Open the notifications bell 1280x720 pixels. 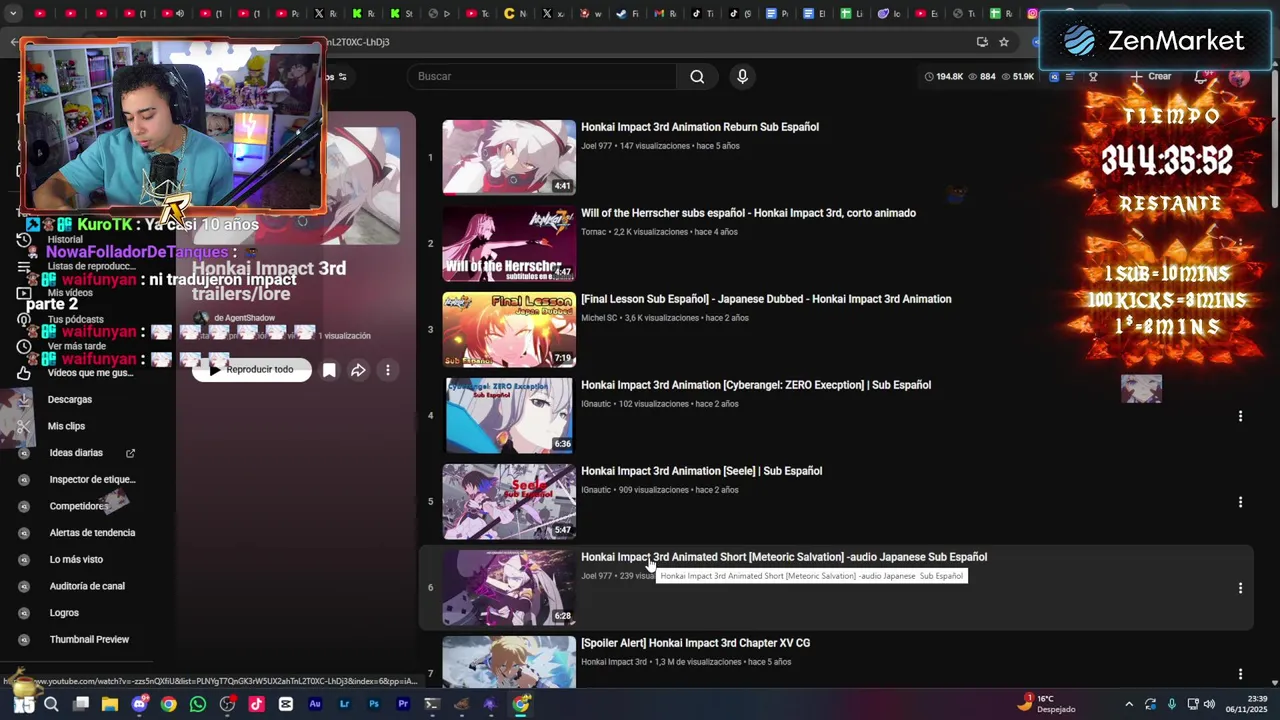[x=1202, y=77]
